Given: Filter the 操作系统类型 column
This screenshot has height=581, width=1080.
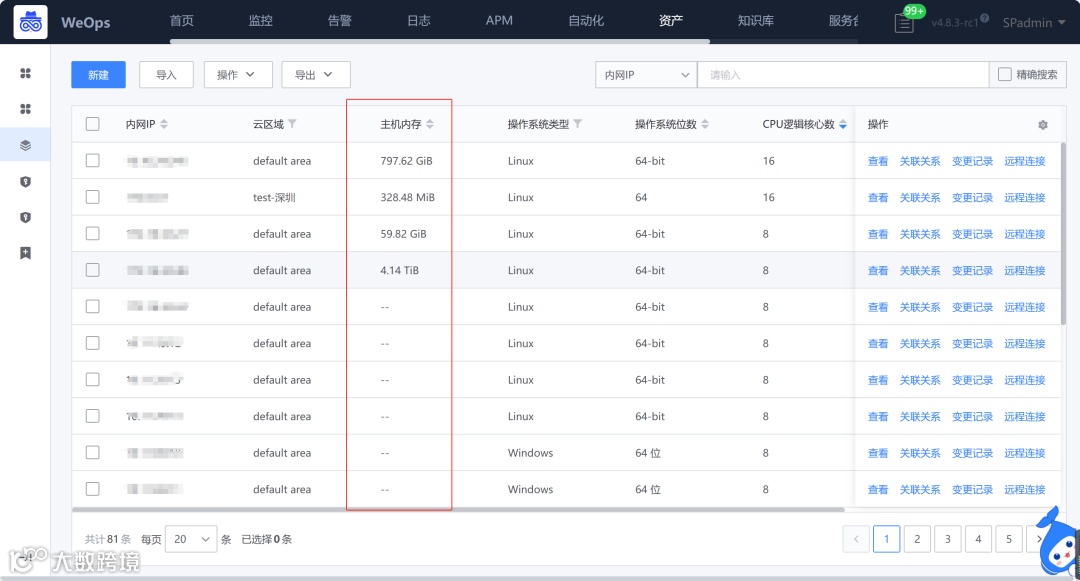Looking at the screenshot, I should click(x=577, y=124).
